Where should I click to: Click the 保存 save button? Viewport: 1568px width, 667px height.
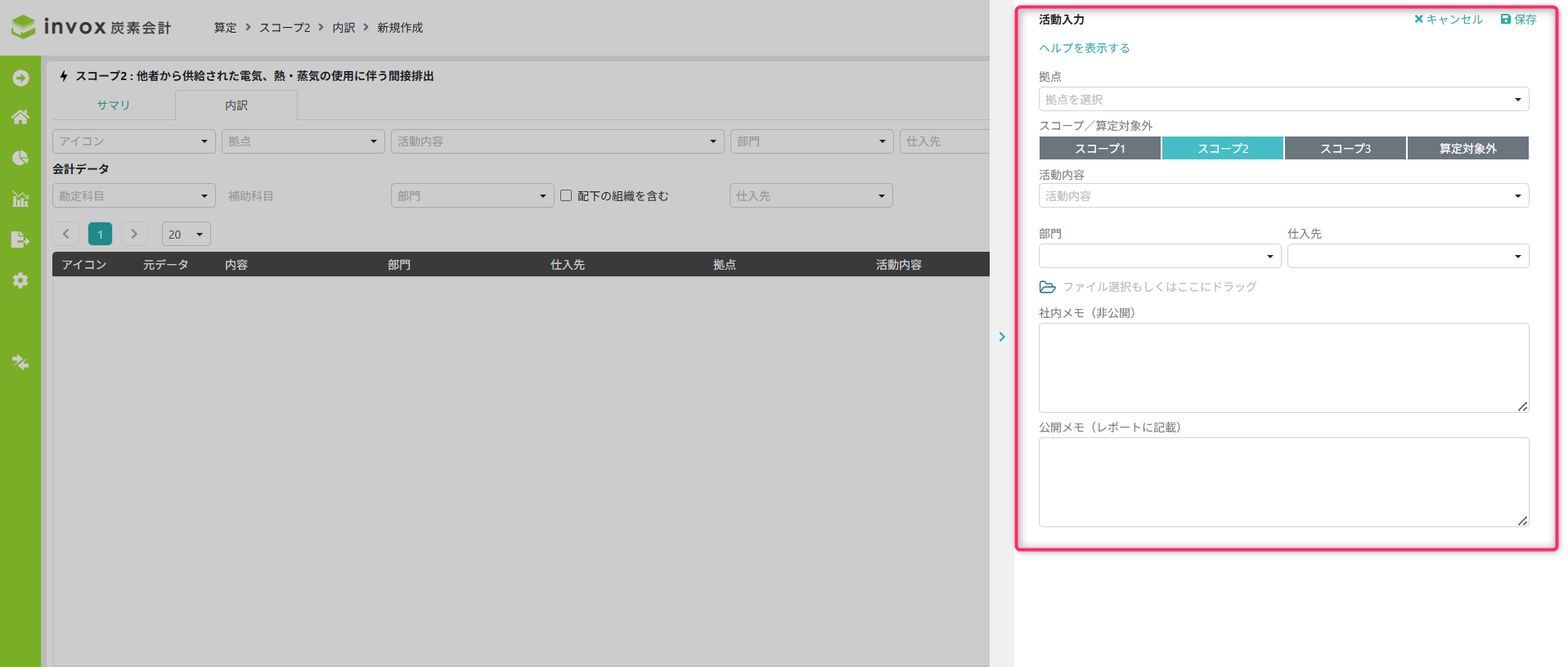1518,20
